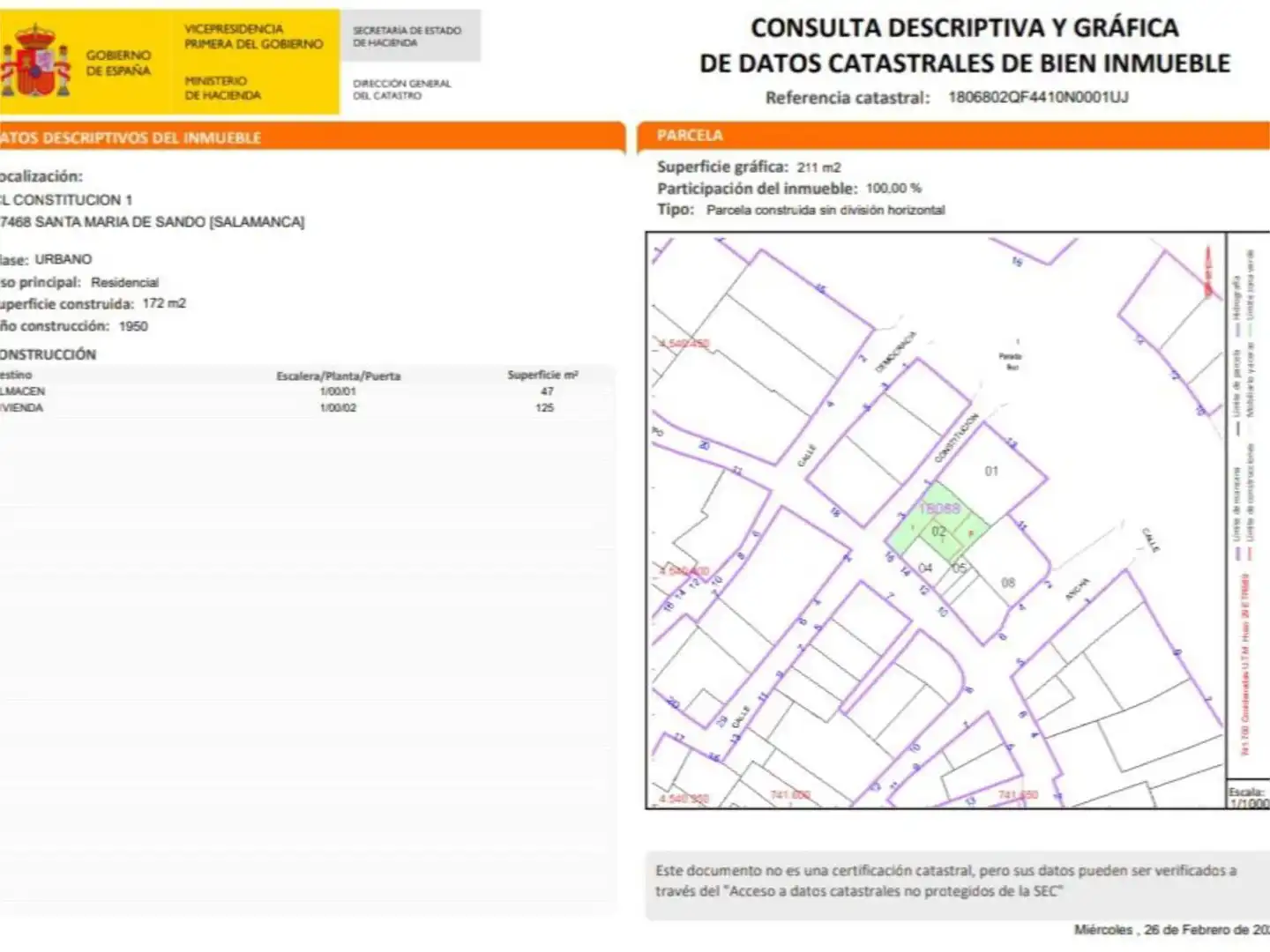
Task: Click the Dirección General del Catastro text
Action: tap(401, 89)
